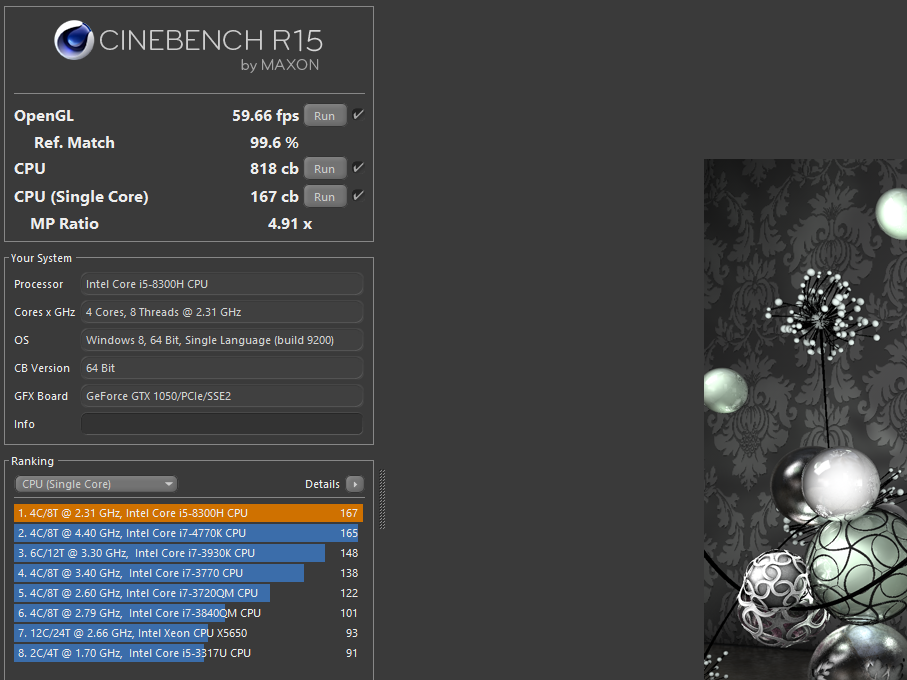This screenshot has height=680, width=907.
Task: Click the rendered ornaments scene image
Action: tap(805, 419)
